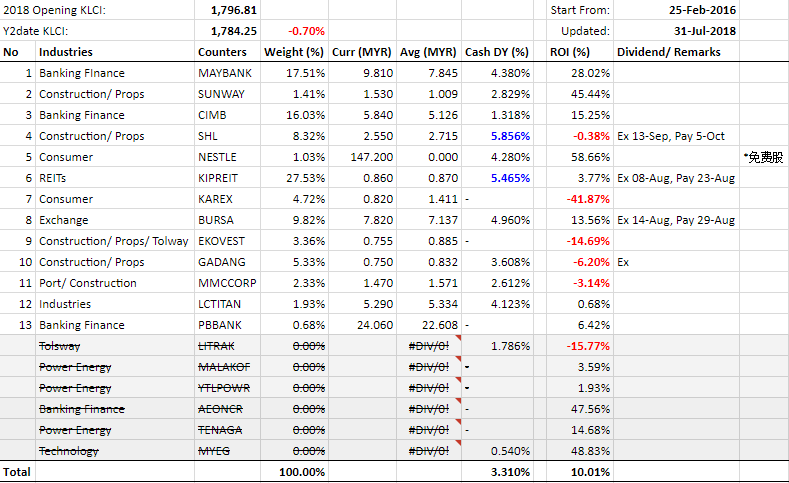Select the MAYBANK counter cell

point(227,73)
